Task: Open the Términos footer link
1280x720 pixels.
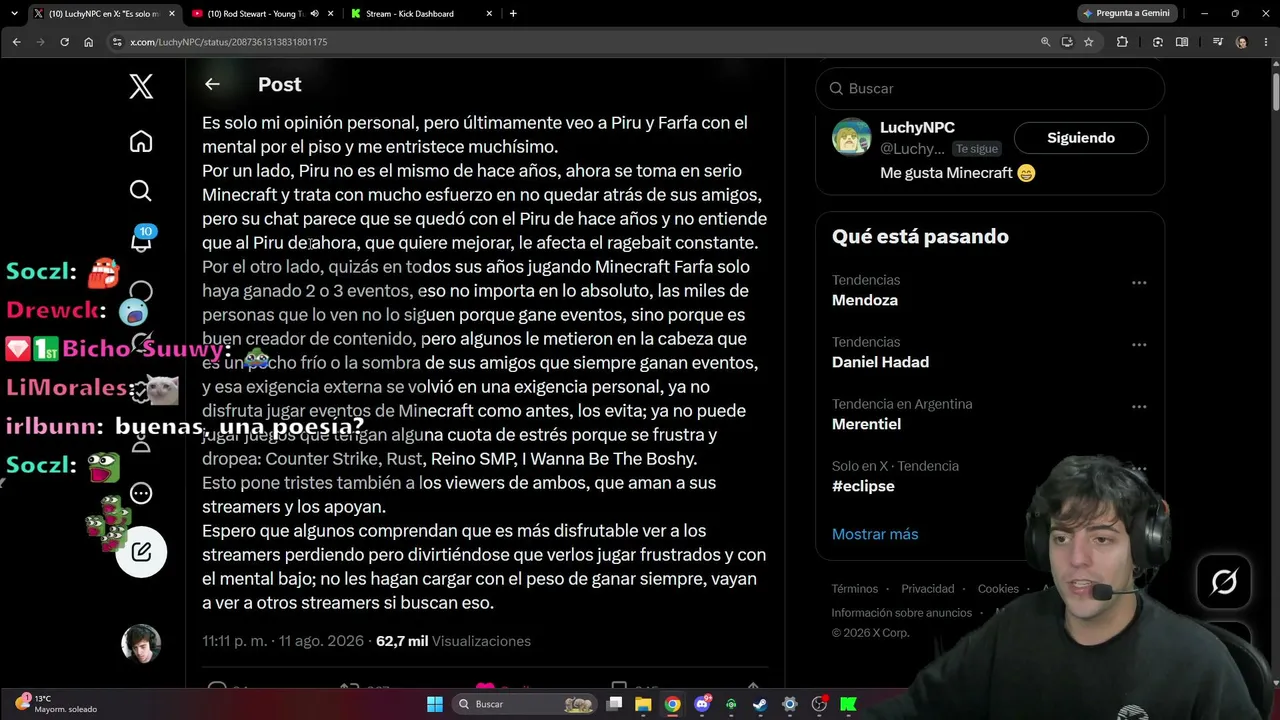Action: (x=854, y=589)
